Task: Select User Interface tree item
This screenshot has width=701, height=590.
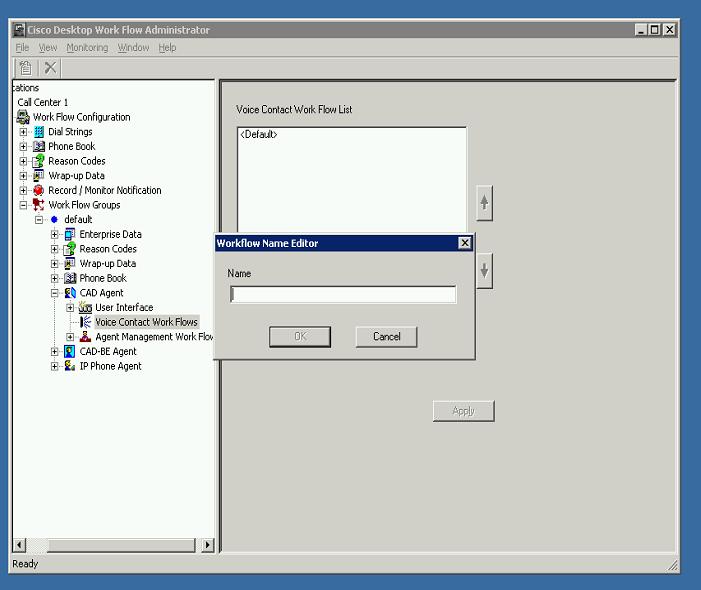Action: [124, 308]
